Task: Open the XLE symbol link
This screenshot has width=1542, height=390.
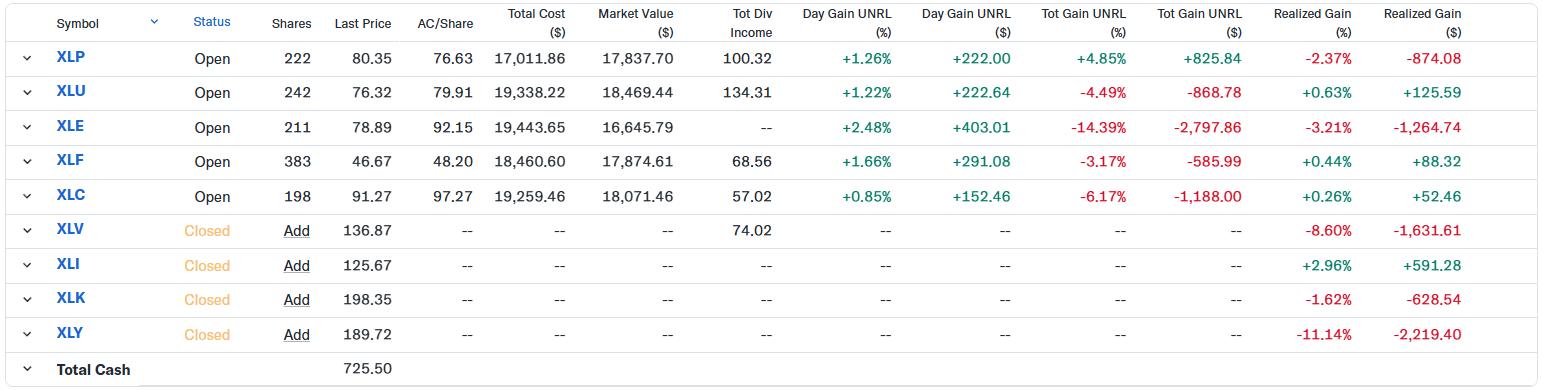Action: tap(70, 126)
